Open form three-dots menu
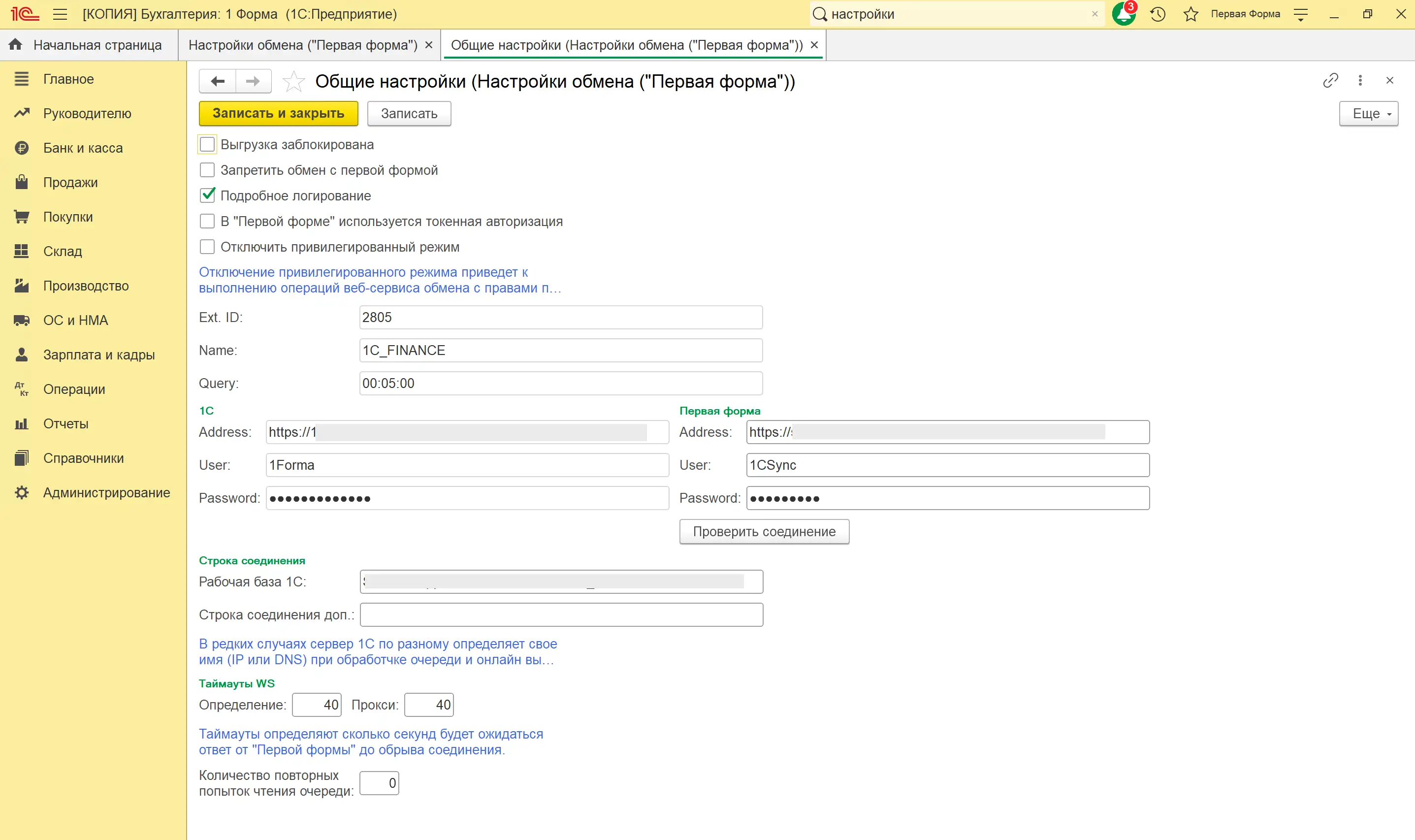The height and width of the screenshot is (840, 1415). coord(1360,80)
